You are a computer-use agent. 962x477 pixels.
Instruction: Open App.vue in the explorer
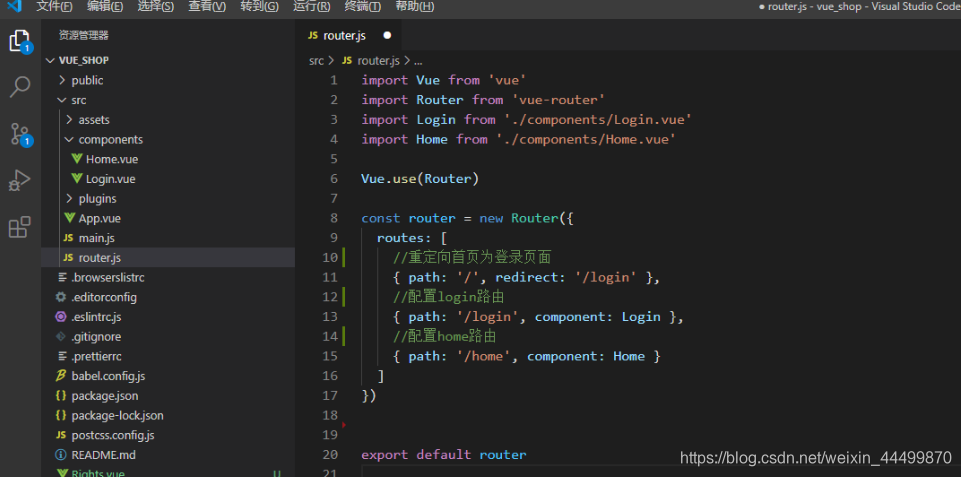click(x=99, y=218)
